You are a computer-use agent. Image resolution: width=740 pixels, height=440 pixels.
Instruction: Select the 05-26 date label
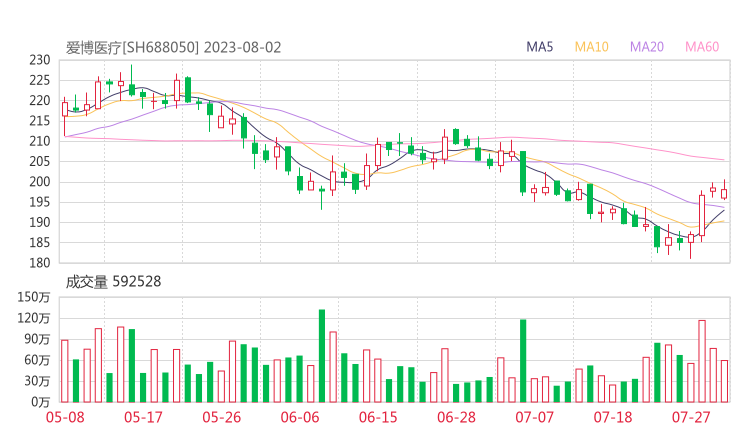[x=222, y=417]
